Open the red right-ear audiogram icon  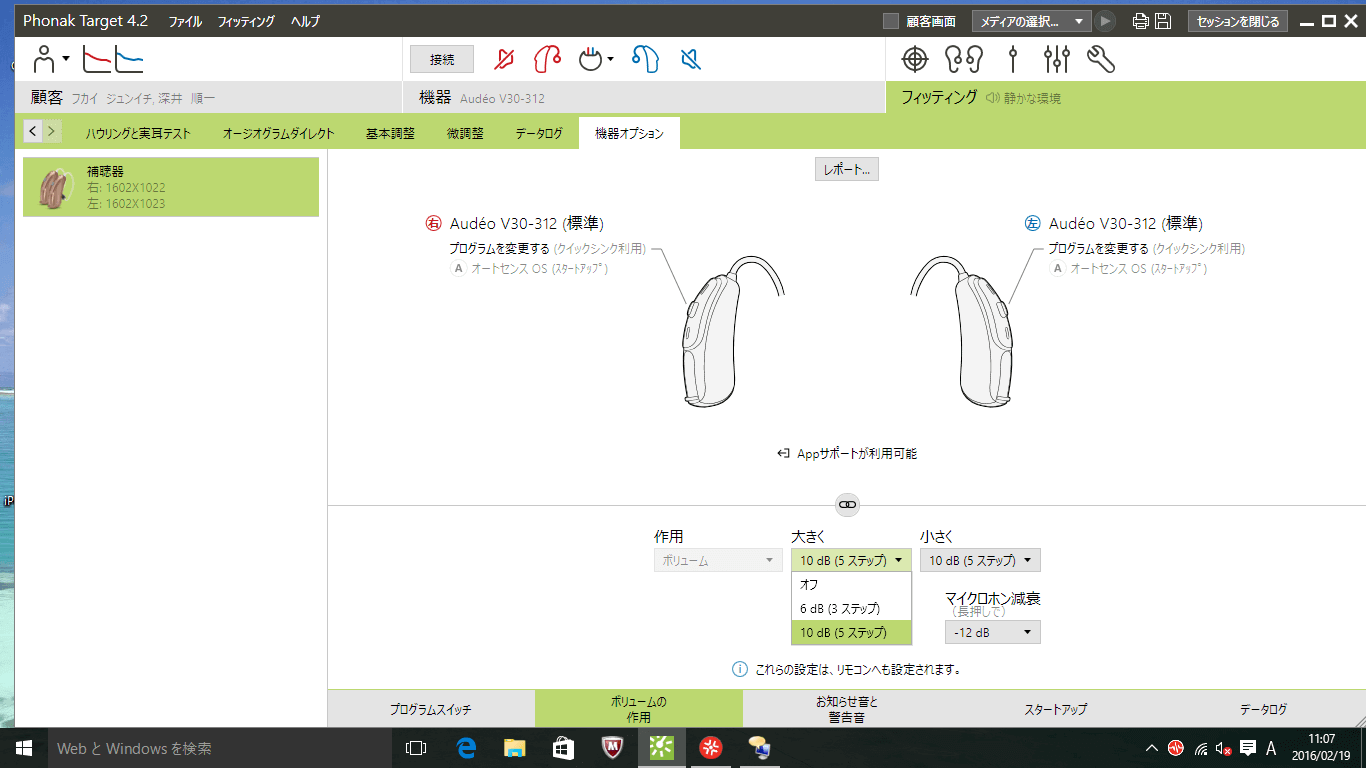point(96,60)
